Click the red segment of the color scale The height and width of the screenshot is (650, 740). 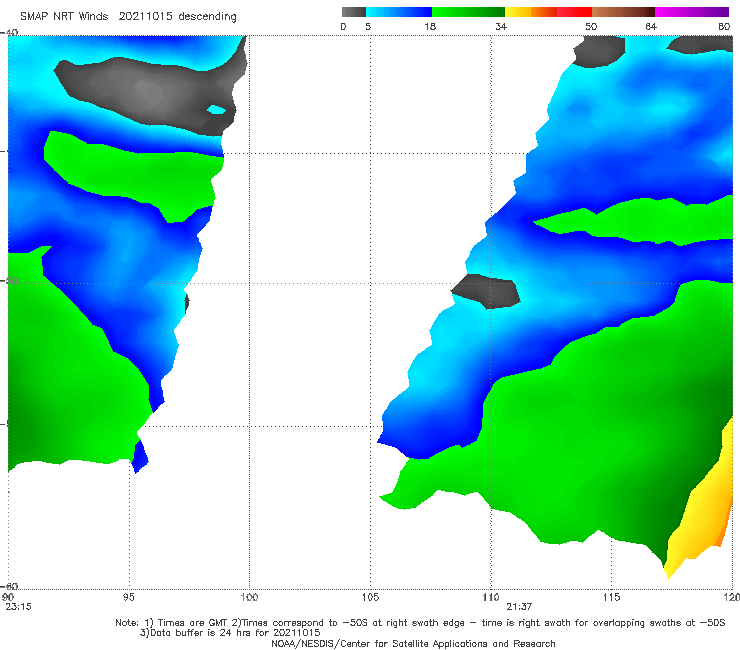click(x=574, y=12)
